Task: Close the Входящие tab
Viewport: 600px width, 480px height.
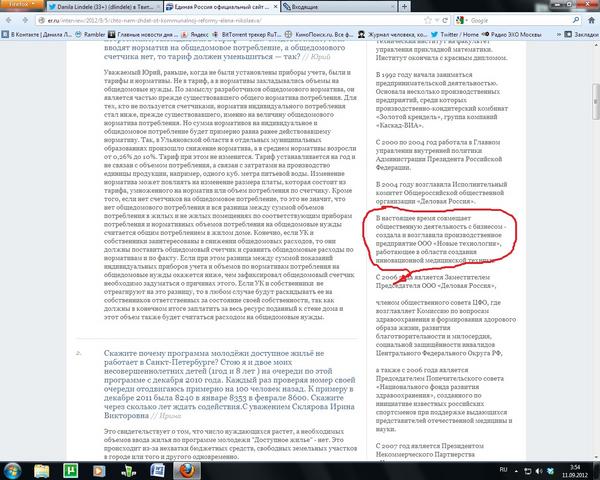Action: 392,7
